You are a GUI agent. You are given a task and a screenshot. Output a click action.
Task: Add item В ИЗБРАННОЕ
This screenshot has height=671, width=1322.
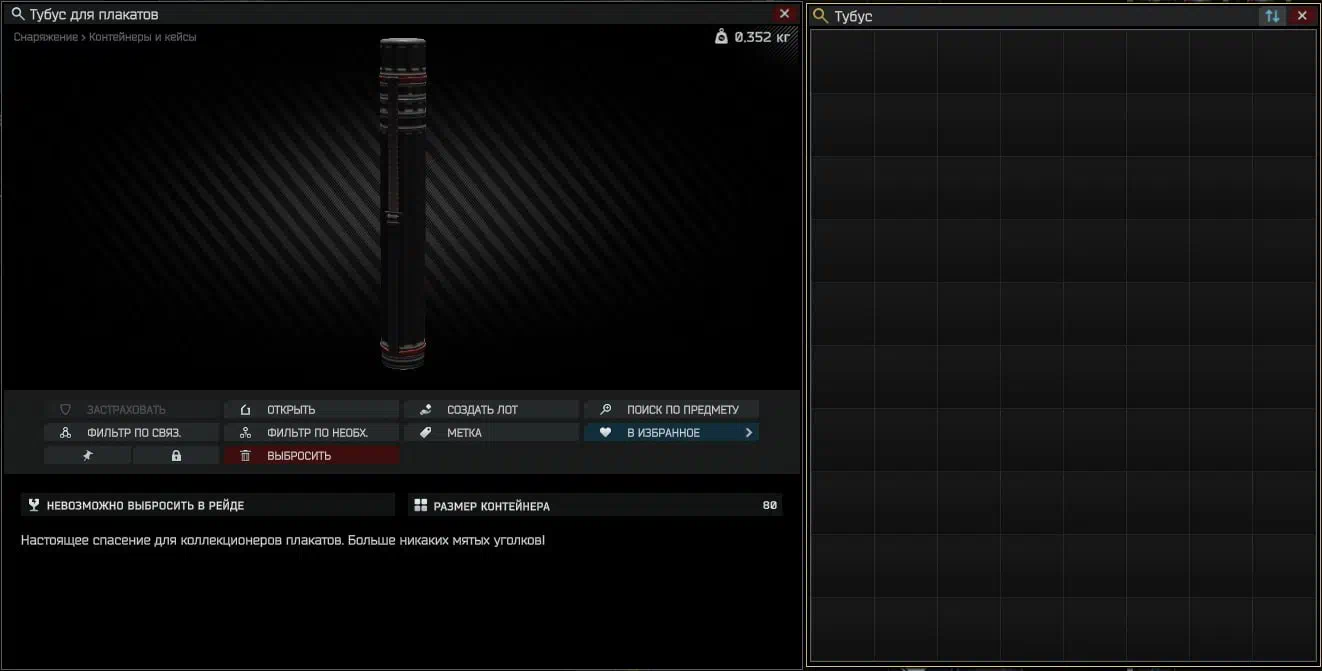(671, 432)
